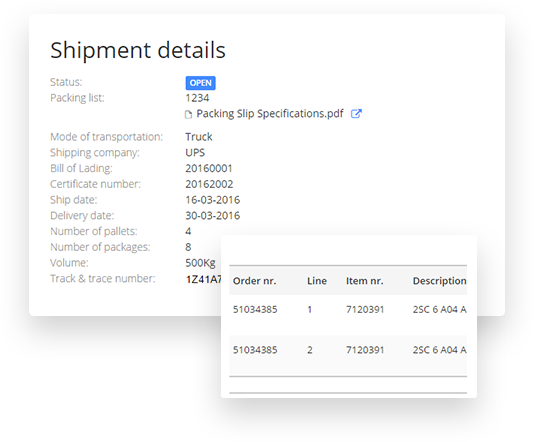Click order 51034385 in line 2 row
The height and width of the screenshot is (442, 534).
point(255,350)
